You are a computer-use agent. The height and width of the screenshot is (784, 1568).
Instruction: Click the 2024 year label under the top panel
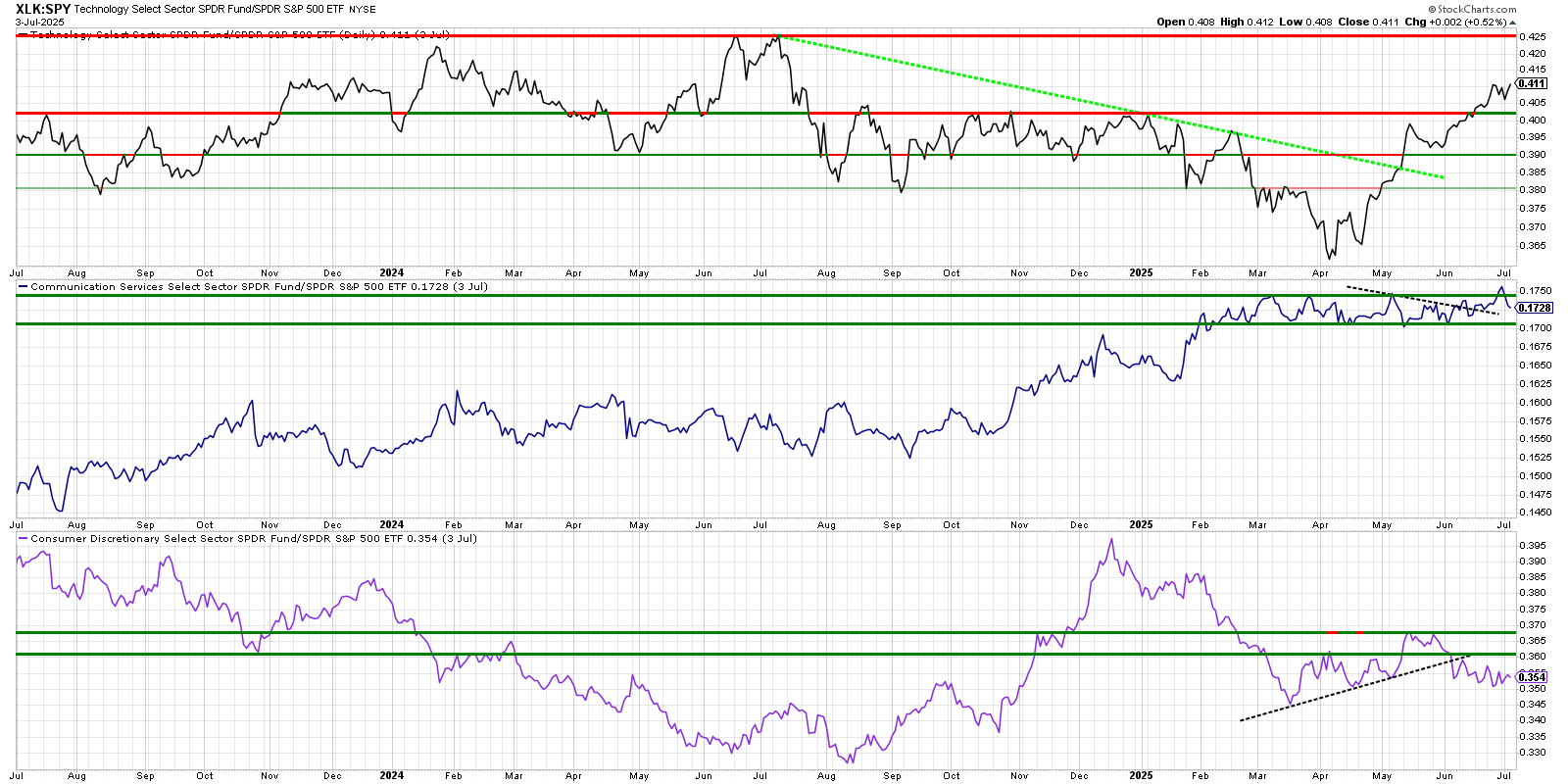[392, 273]
